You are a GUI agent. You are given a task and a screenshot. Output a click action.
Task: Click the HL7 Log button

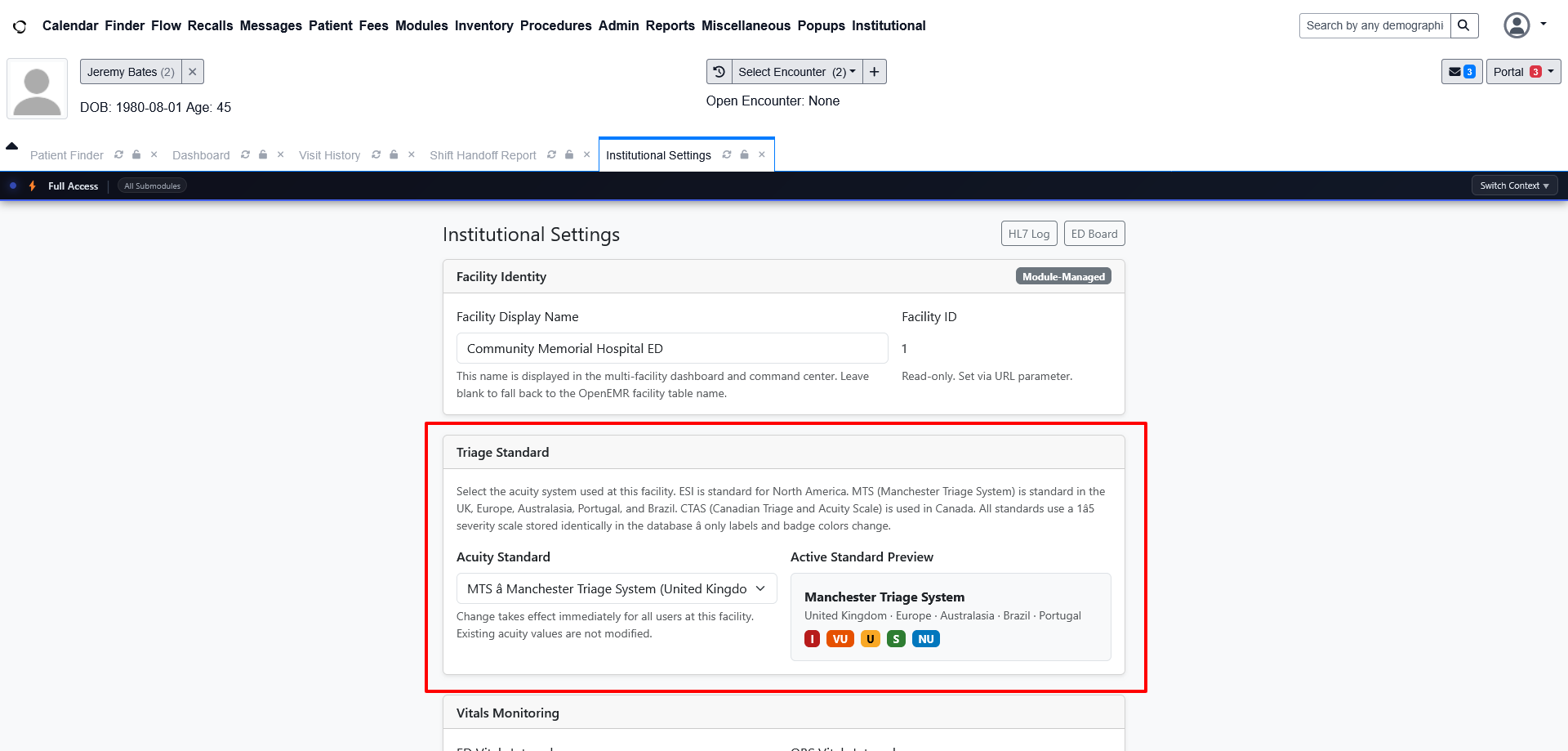1028,234
